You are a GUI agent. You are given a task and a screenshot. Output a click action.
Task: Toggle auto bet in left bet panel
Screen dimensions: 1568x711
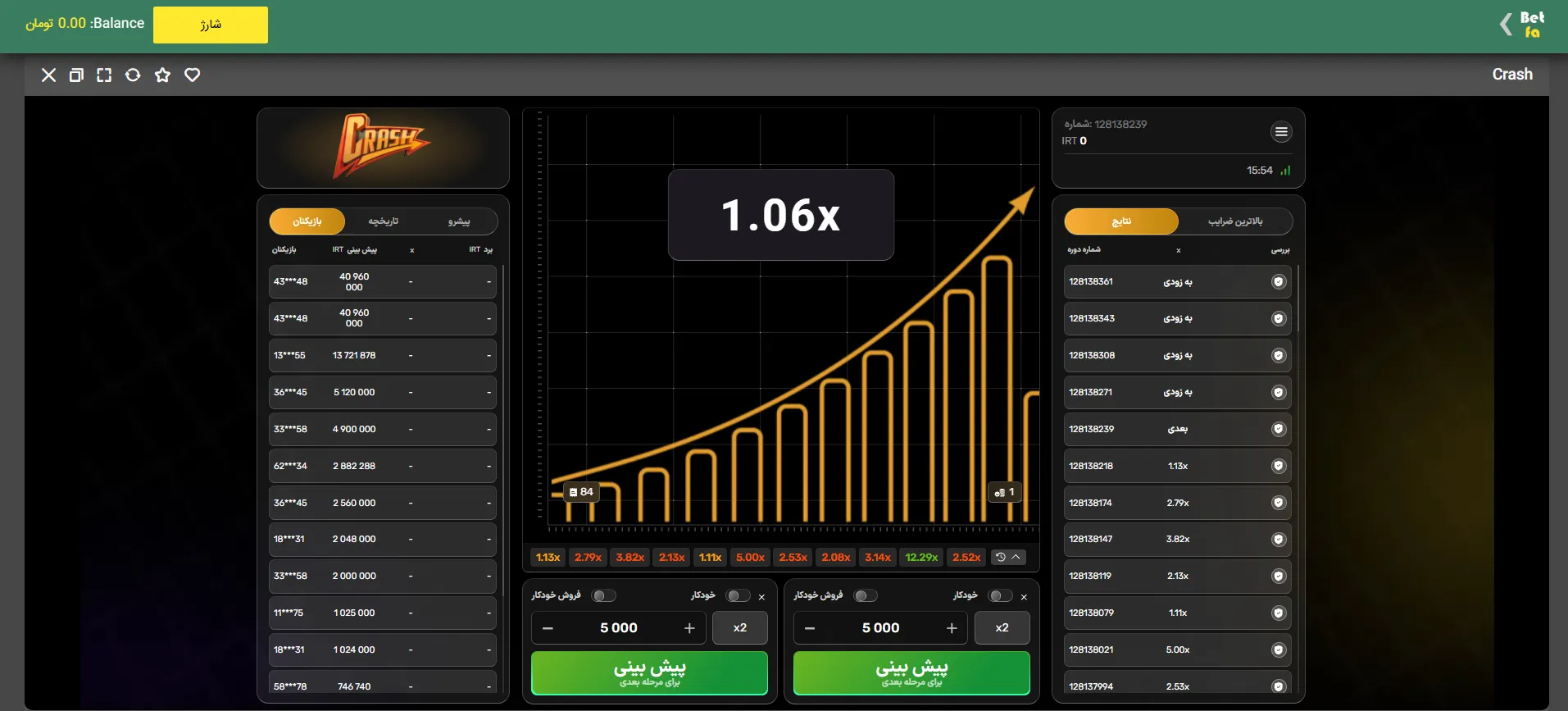tap(738, 595)
